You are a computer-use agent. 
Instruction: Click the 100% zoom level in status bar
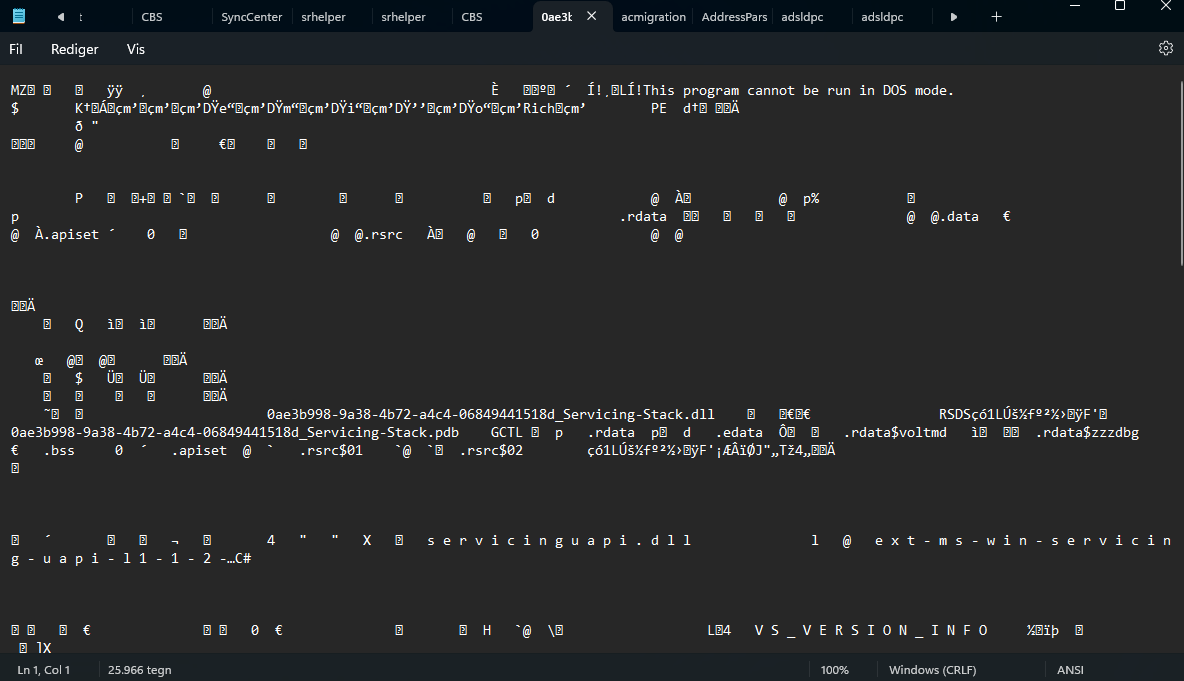click(834, 670)
